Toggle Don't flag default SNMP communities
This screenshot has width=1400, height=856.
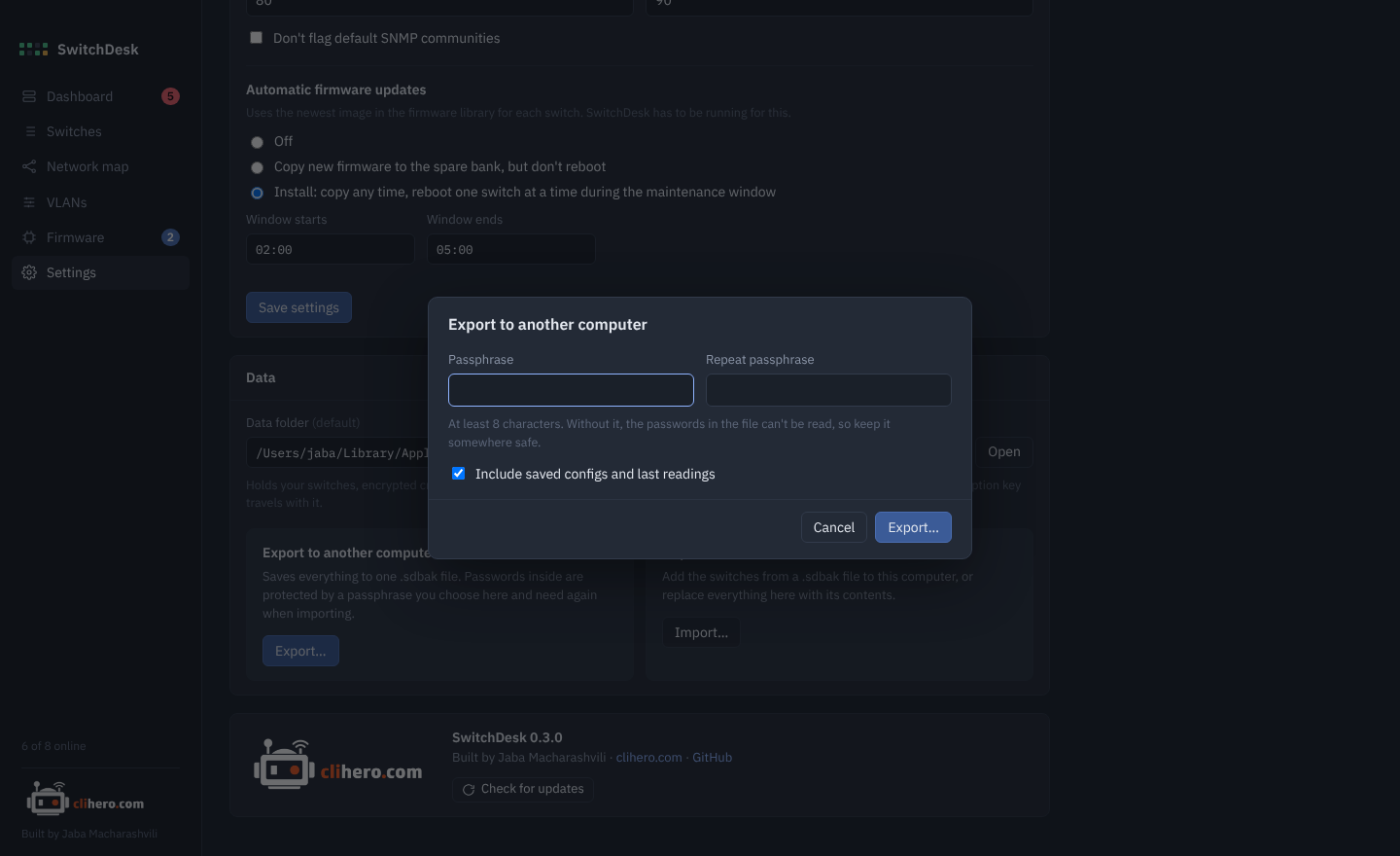[x=256, y=38]
